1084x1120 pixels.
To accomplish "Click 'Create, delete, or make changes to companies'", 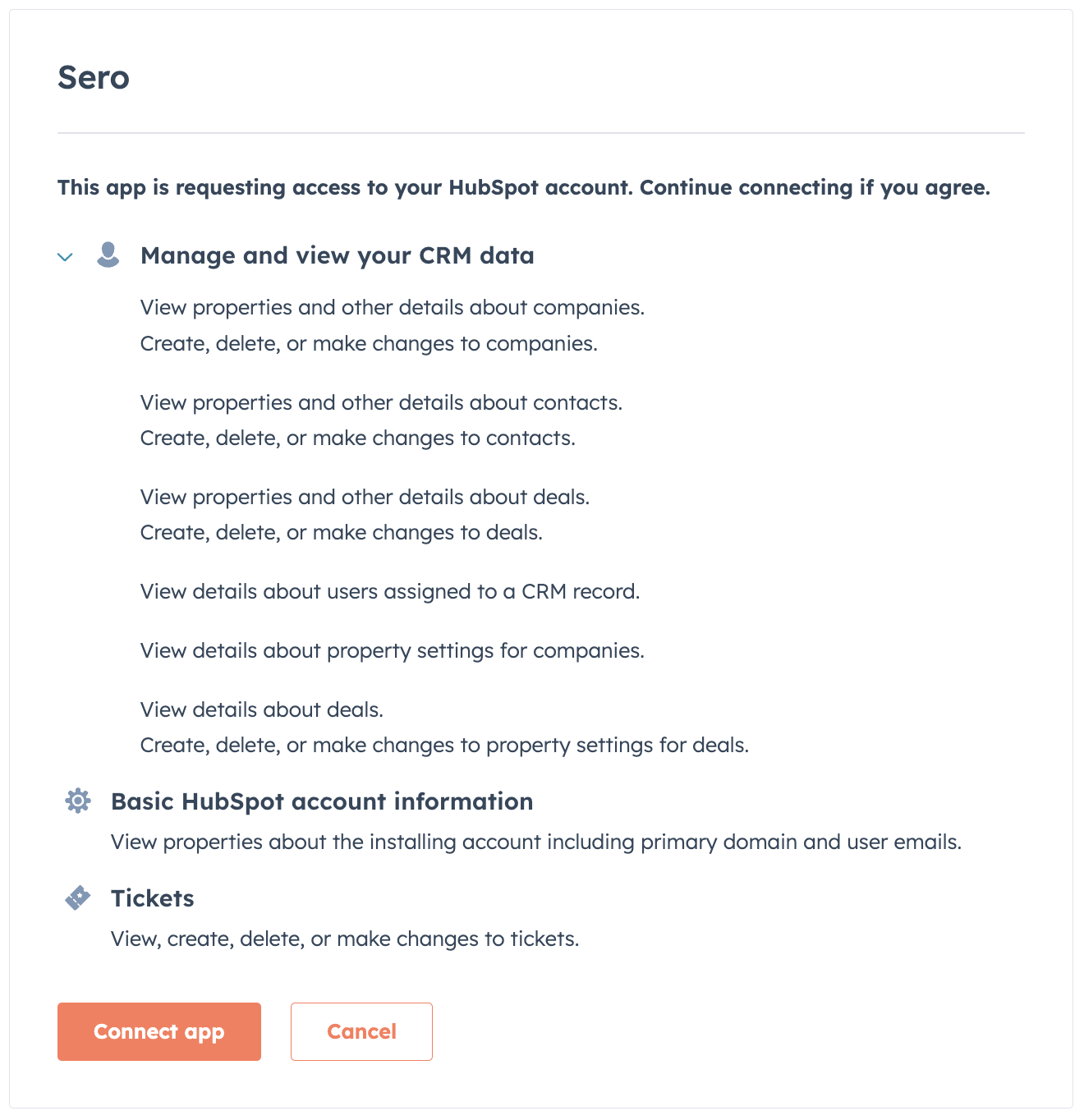I will tap(369, 343).
